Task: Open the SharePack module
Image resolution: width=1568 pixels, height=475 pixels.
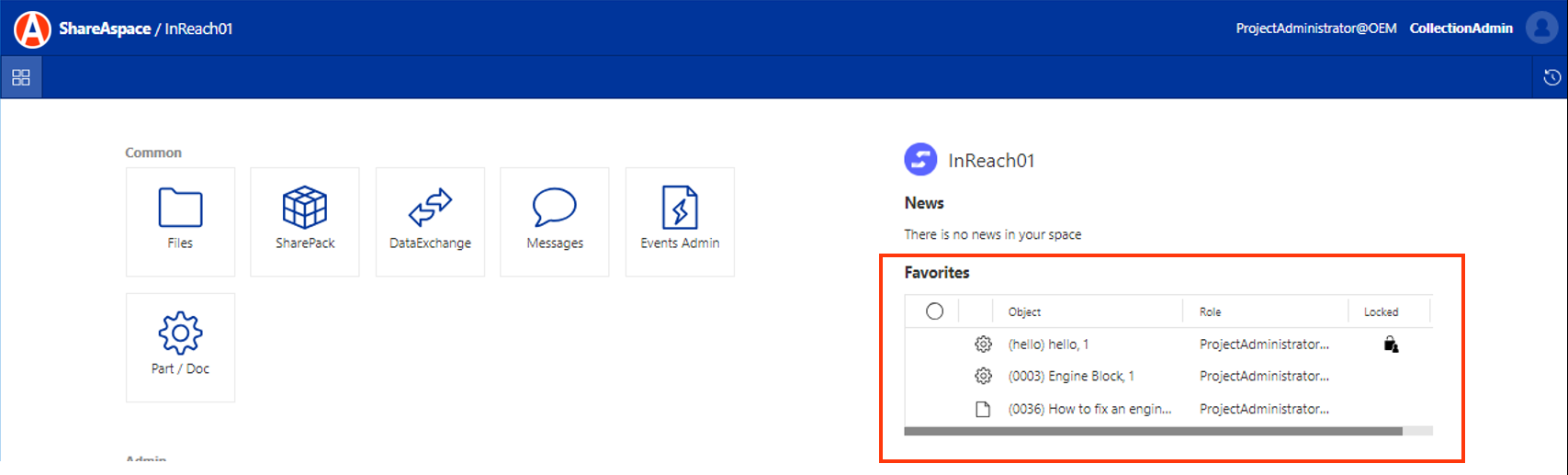Action: pyautogui.click(x=305, y=221)
